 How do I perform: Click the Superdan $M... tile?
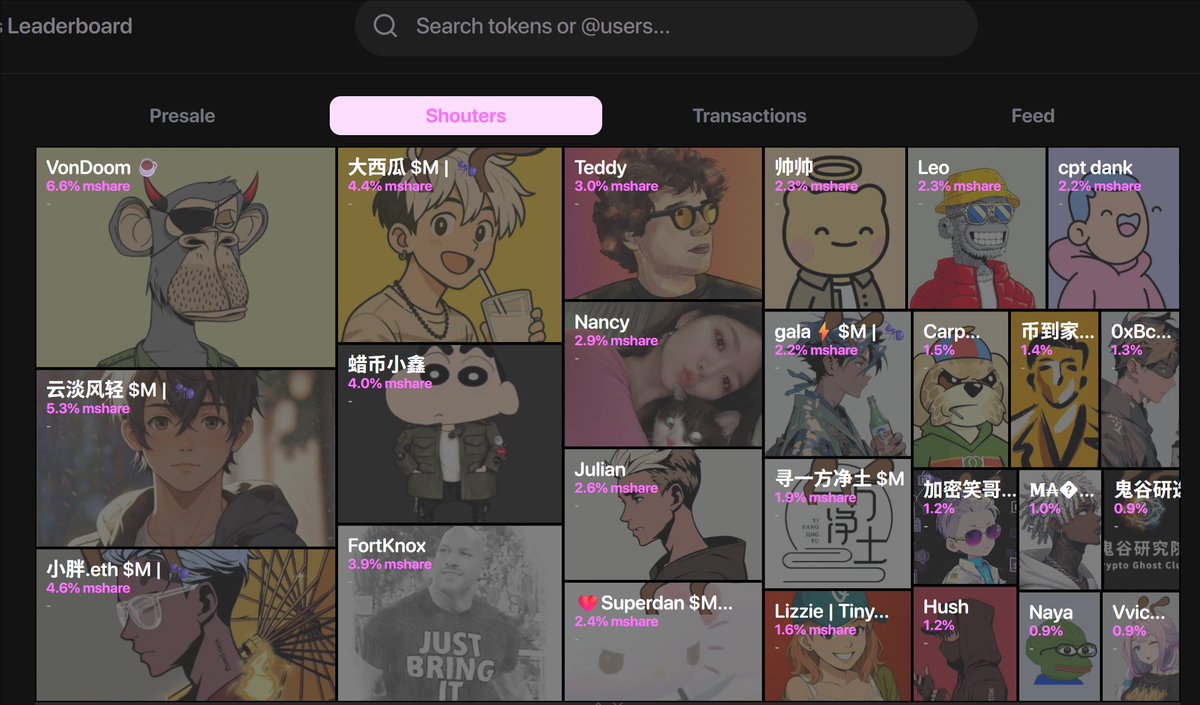[x=663, y=642]
